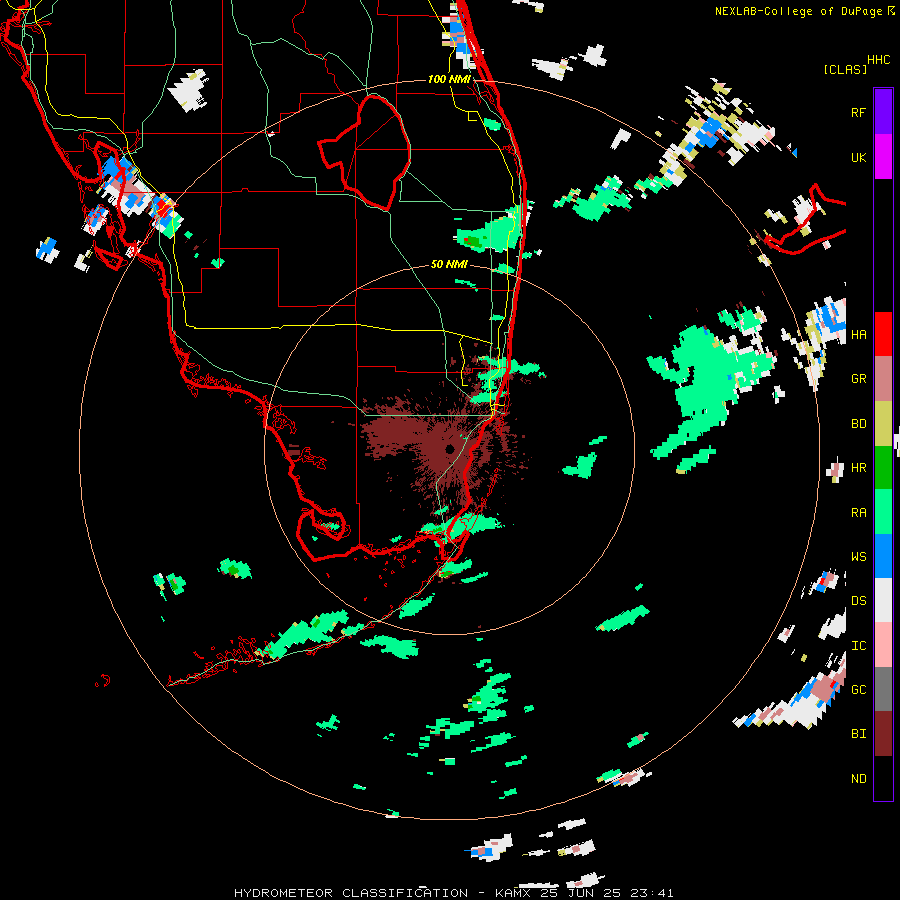Click the KAMX 25 JUN 25 23:41 timestamp
The width and height of the screenshot is (900, 900).
[584, 893]
